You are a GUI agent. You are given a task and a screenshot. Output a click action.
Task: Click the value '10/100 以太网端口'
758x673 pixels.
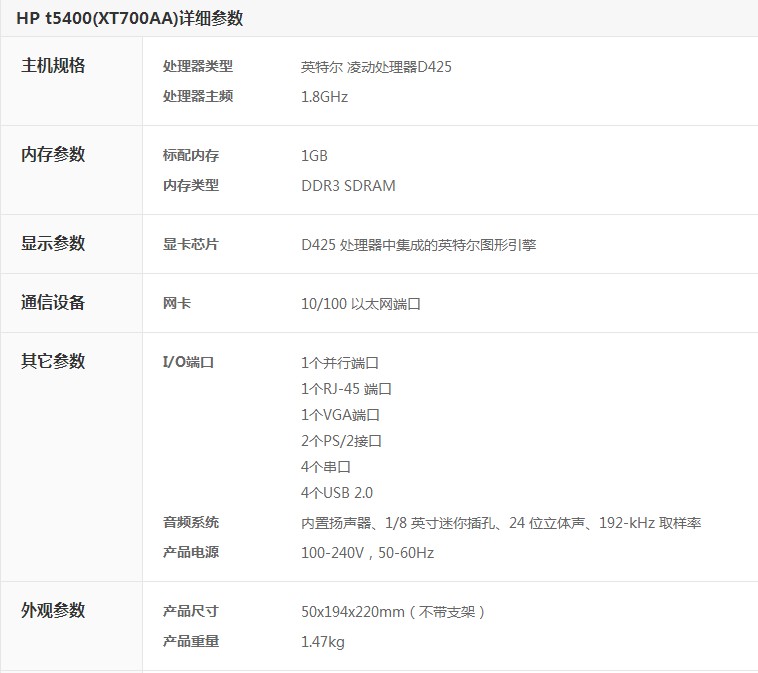(x=361, y=304)
